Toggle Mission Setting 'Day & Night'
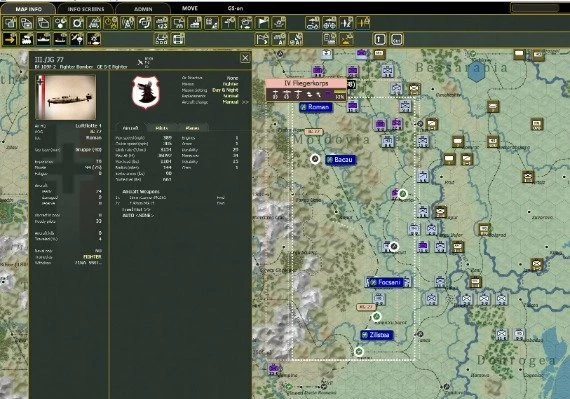The image size is (570, 399). pos(225,90)
